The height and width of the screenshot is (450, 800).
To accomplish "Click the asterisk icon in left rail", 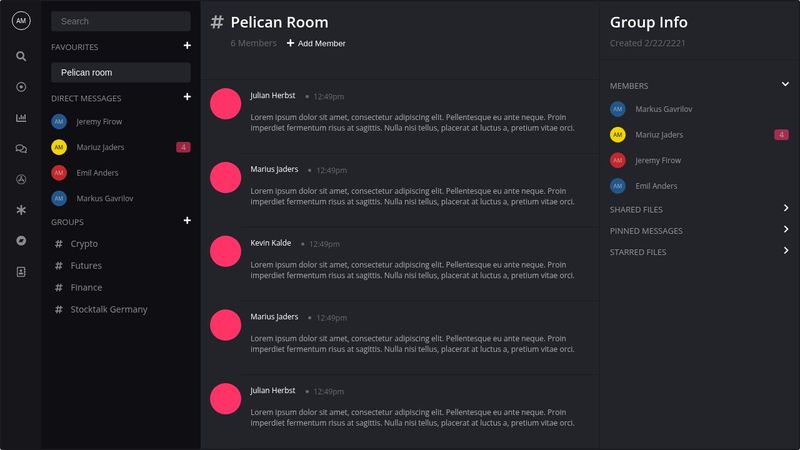I will tap(21, 210).
